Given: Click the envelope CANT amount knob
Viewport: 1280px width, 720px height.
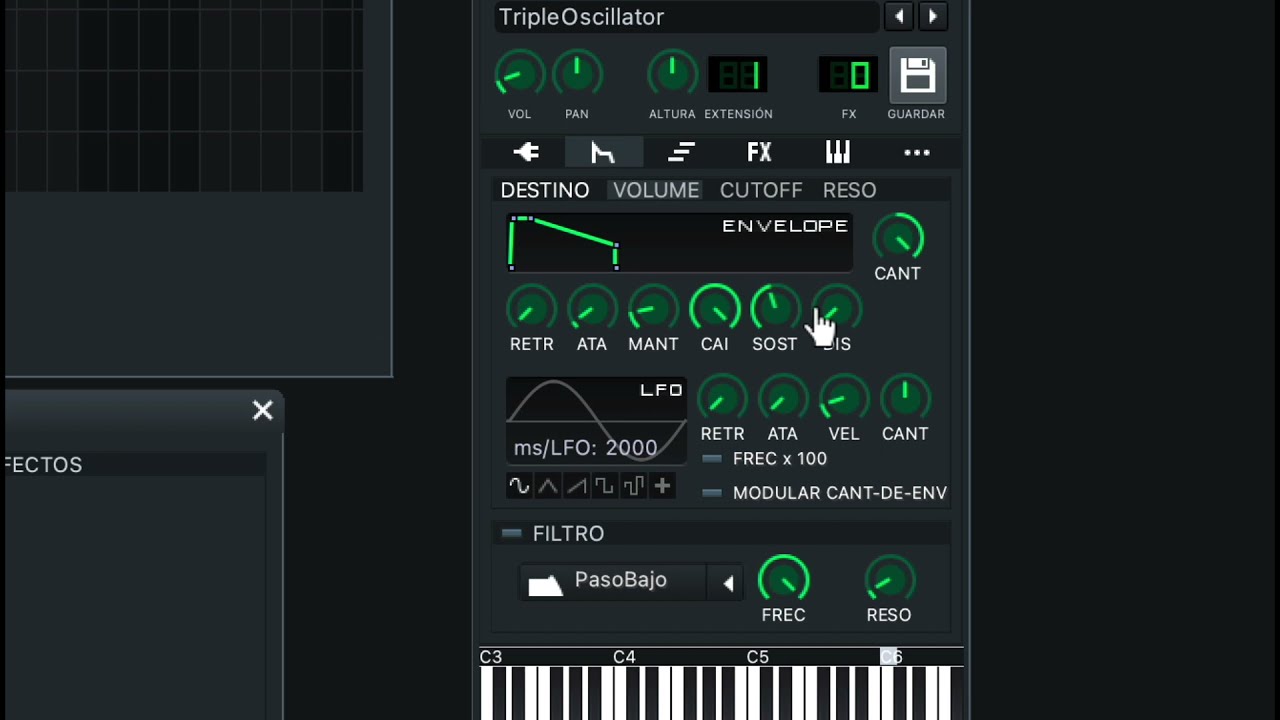Looking at the screenshot, I should point(897,237).
